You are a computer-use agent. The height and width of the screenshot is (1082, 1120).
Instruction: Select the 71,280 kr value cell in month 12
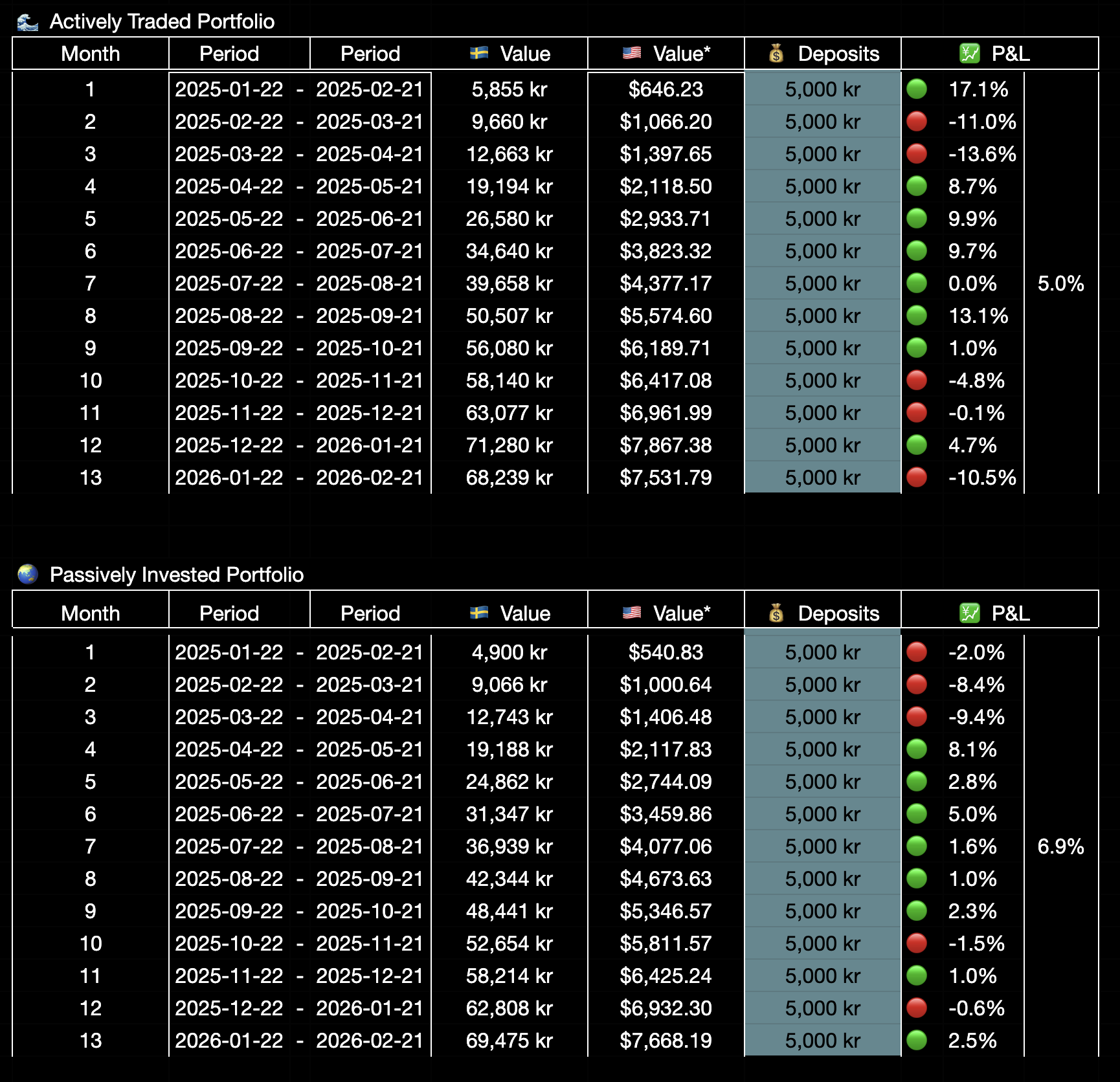[x=509, y=445]
